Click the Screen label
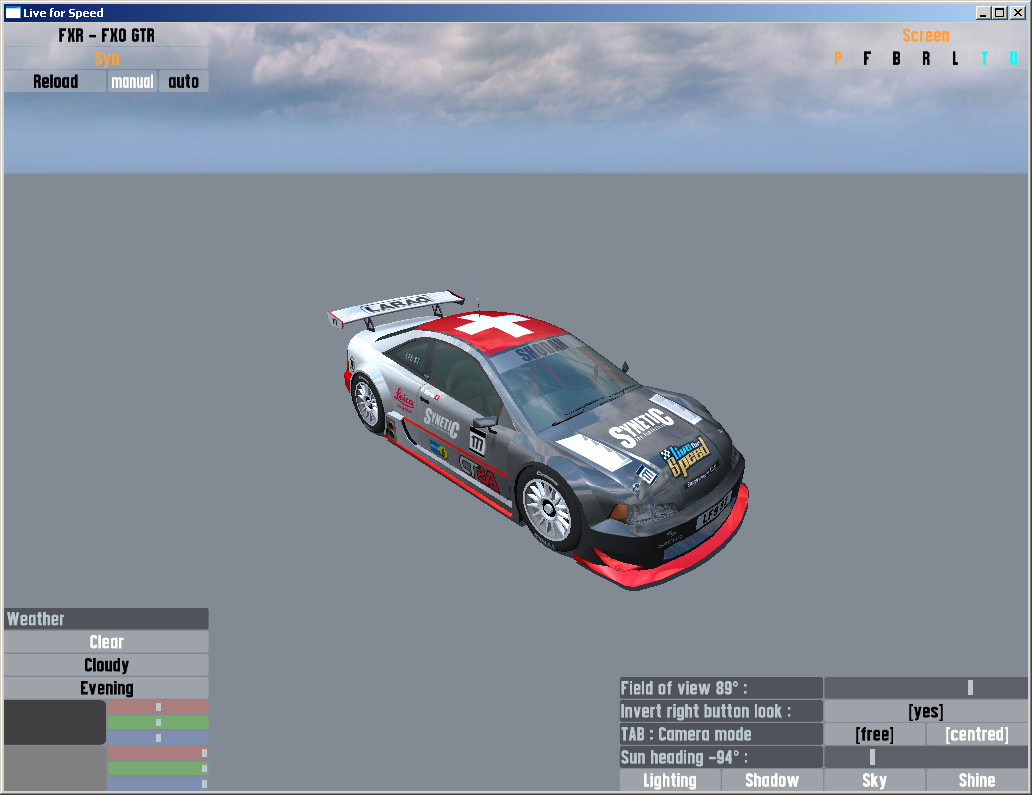 (925, 36)
